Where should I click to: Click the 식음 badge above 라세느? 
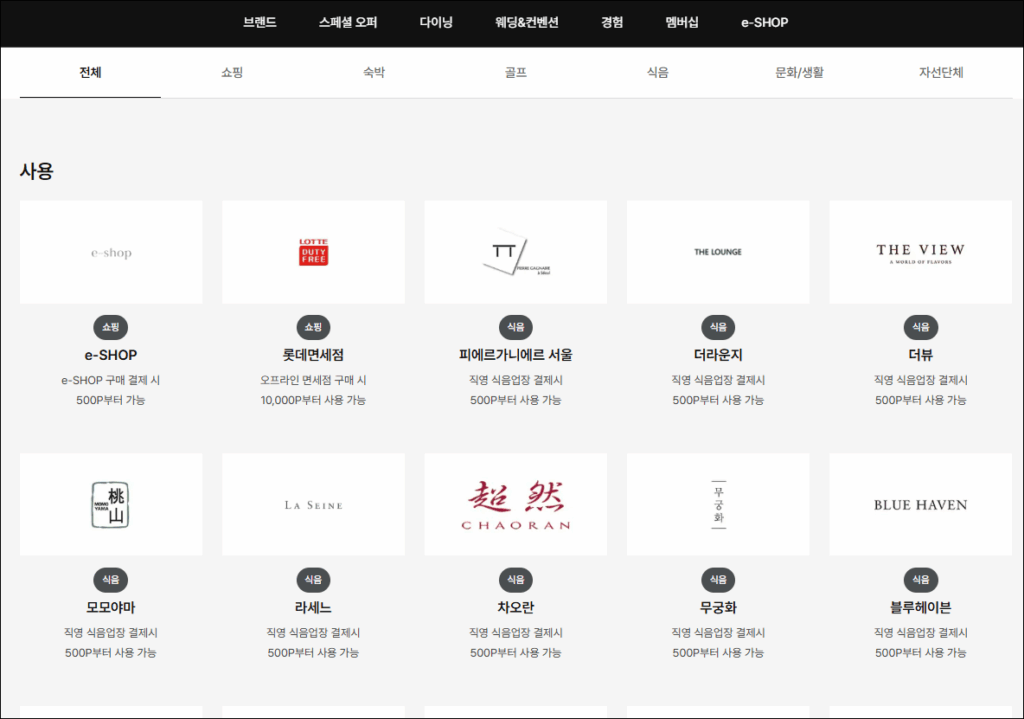click(x=313, y=580)
